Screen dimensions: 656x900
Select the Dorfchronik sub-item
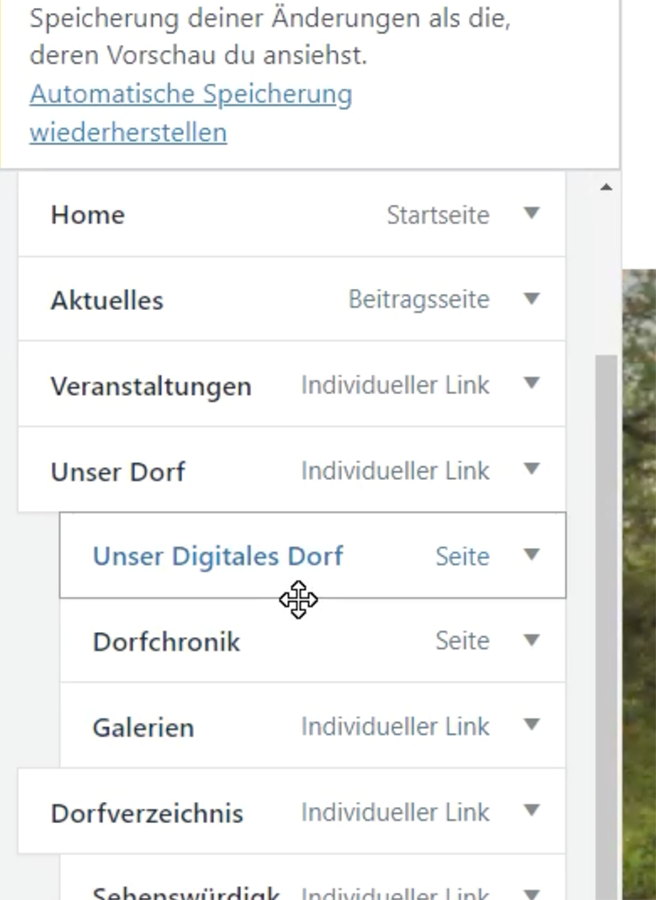pyautogui.click(x=166, y=641)
